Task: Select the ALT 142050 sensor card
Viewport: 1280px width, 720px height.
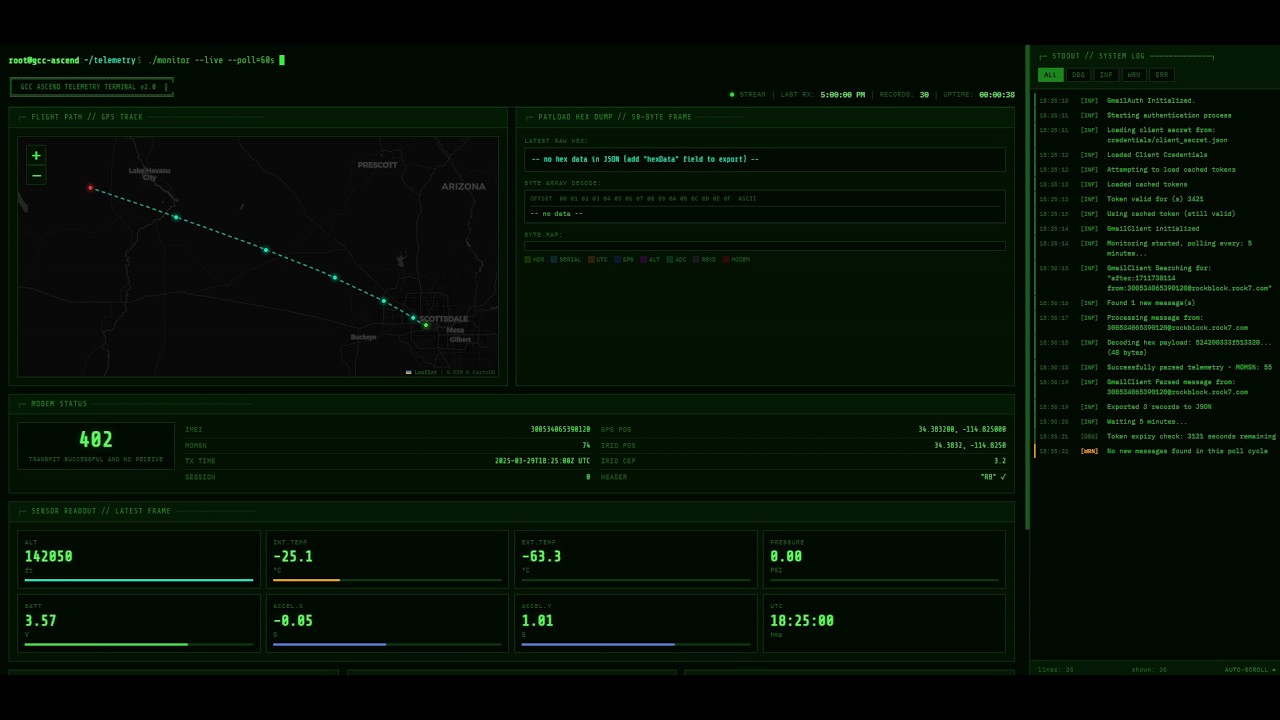Action: (139, 559)
